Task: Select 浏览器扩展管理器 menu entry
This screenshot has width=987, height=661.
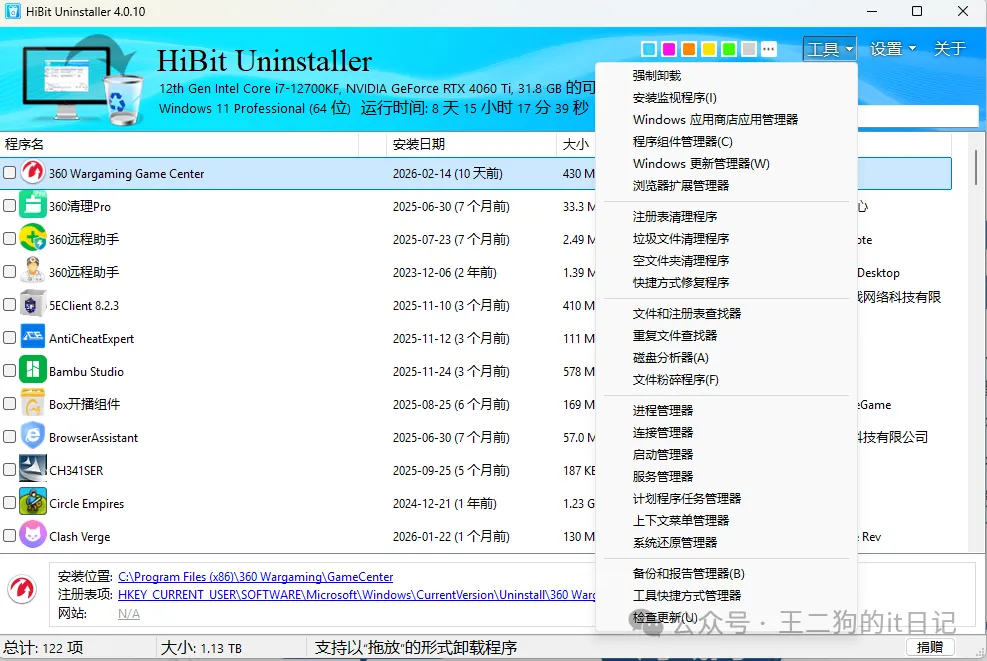Action: (x=680, y=186)
